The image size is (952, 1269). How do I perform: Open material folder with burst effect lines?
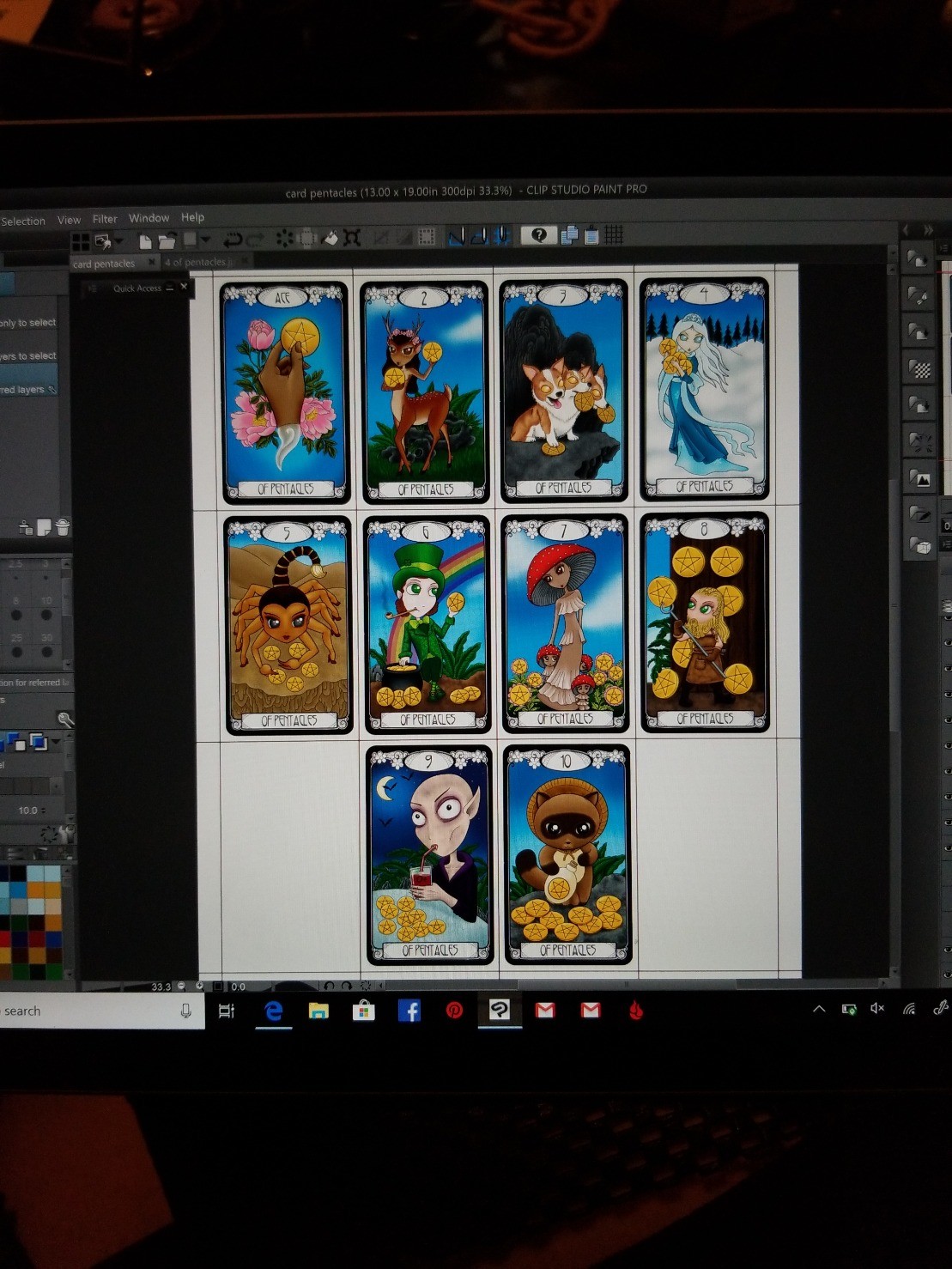point(921,443)
